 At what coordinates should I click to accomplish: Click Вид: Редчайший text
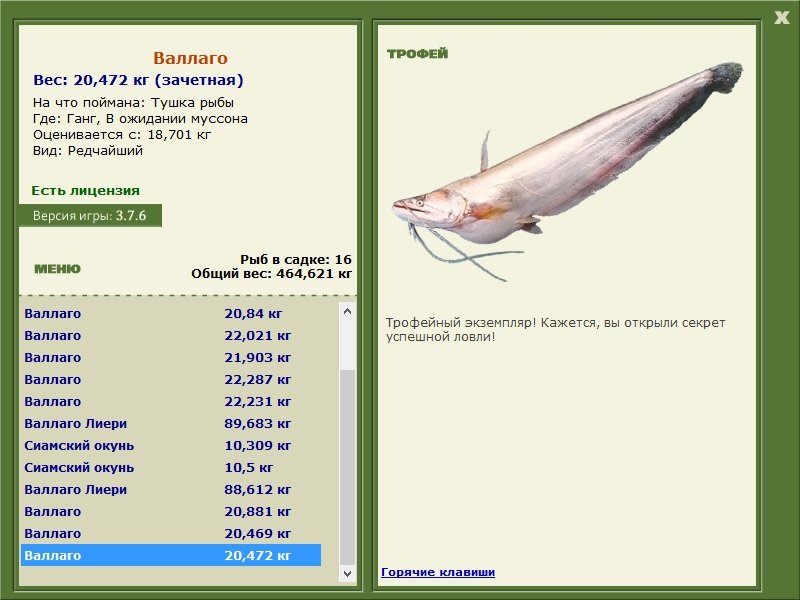pyautogui.click(x=88, y=151)
